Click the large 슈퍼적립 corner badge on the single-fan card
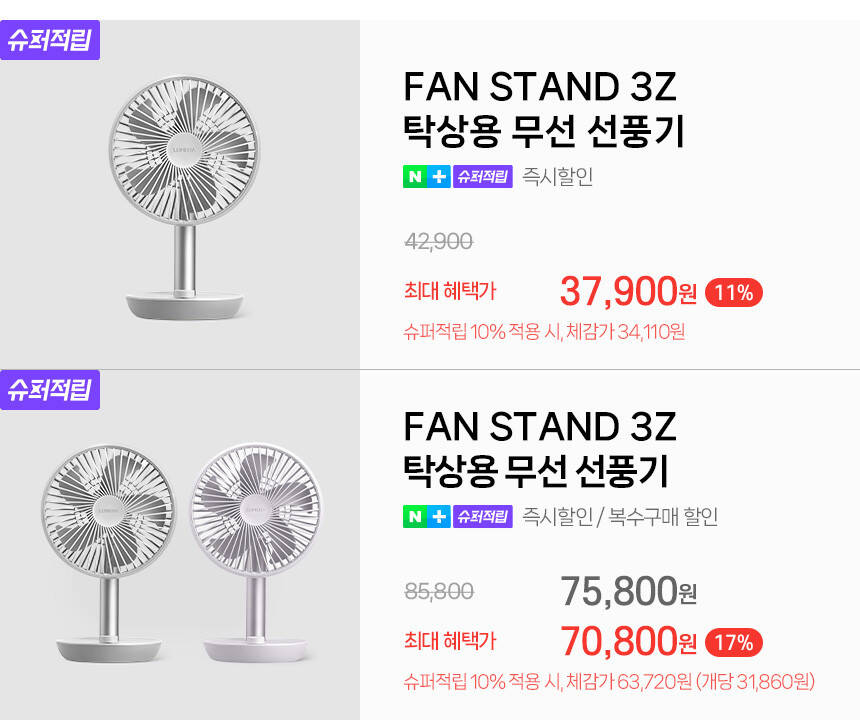Viewport: 860px width, 720px height. click(x=50, y=41)
